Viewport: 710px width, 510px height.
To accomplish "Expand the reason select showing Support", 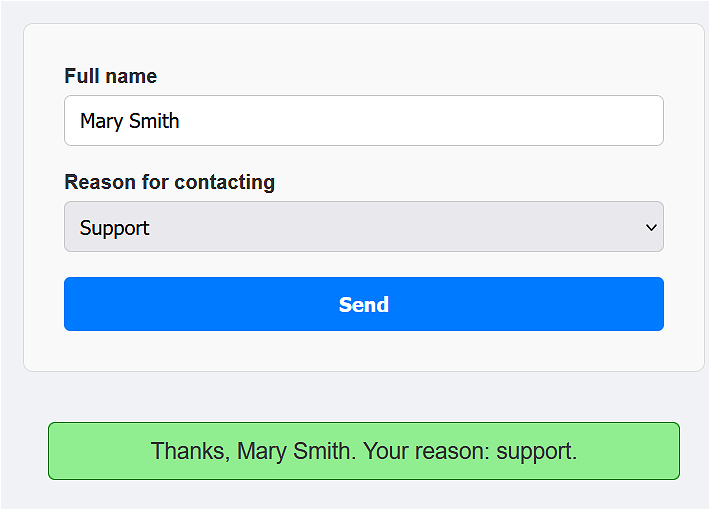I will (400, 227).
